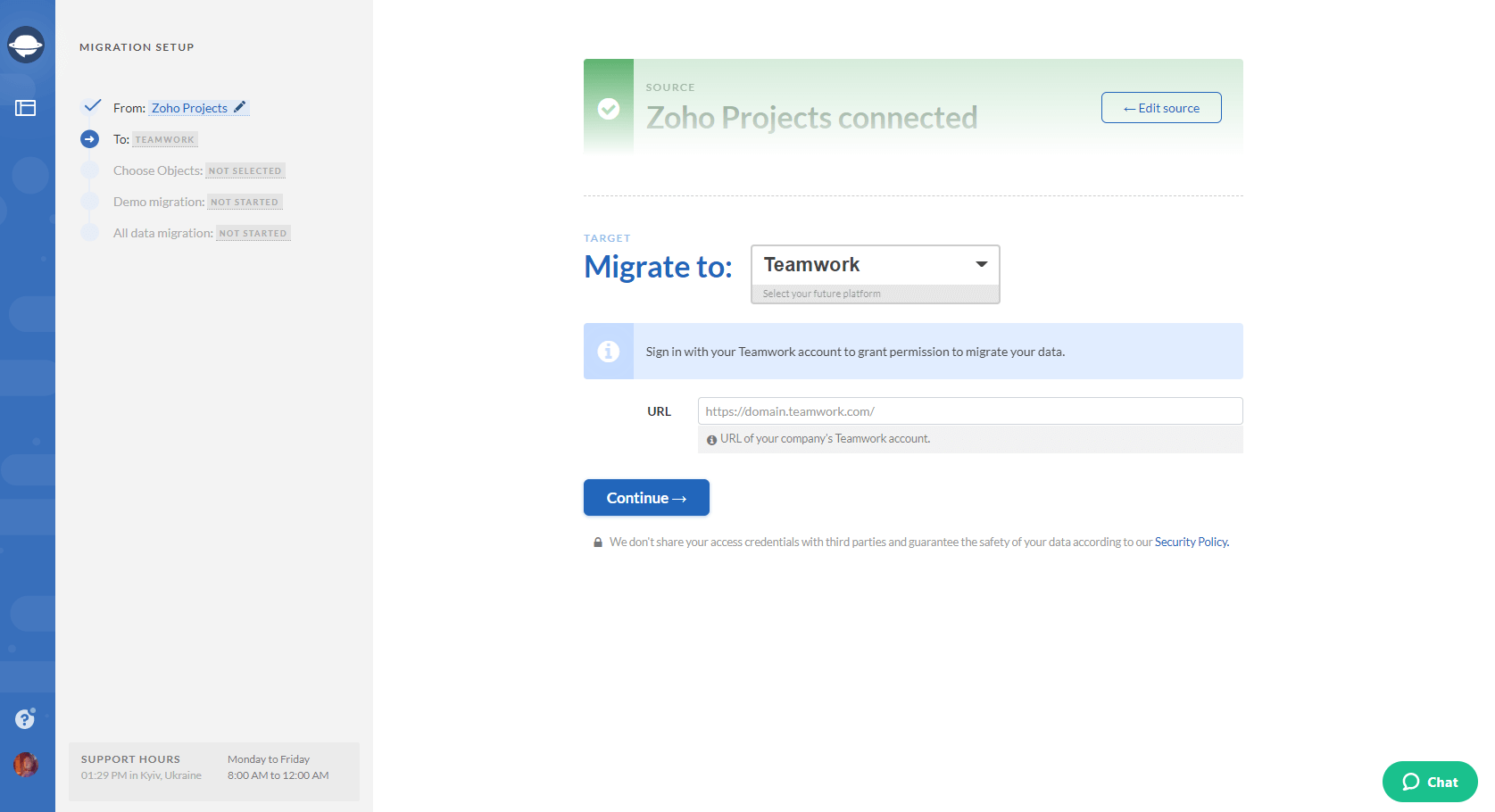Click the dropdown arrow in Migrate to selector
Screen dimensions: 1495x812
pyautogui.click(x=982, y=264)
